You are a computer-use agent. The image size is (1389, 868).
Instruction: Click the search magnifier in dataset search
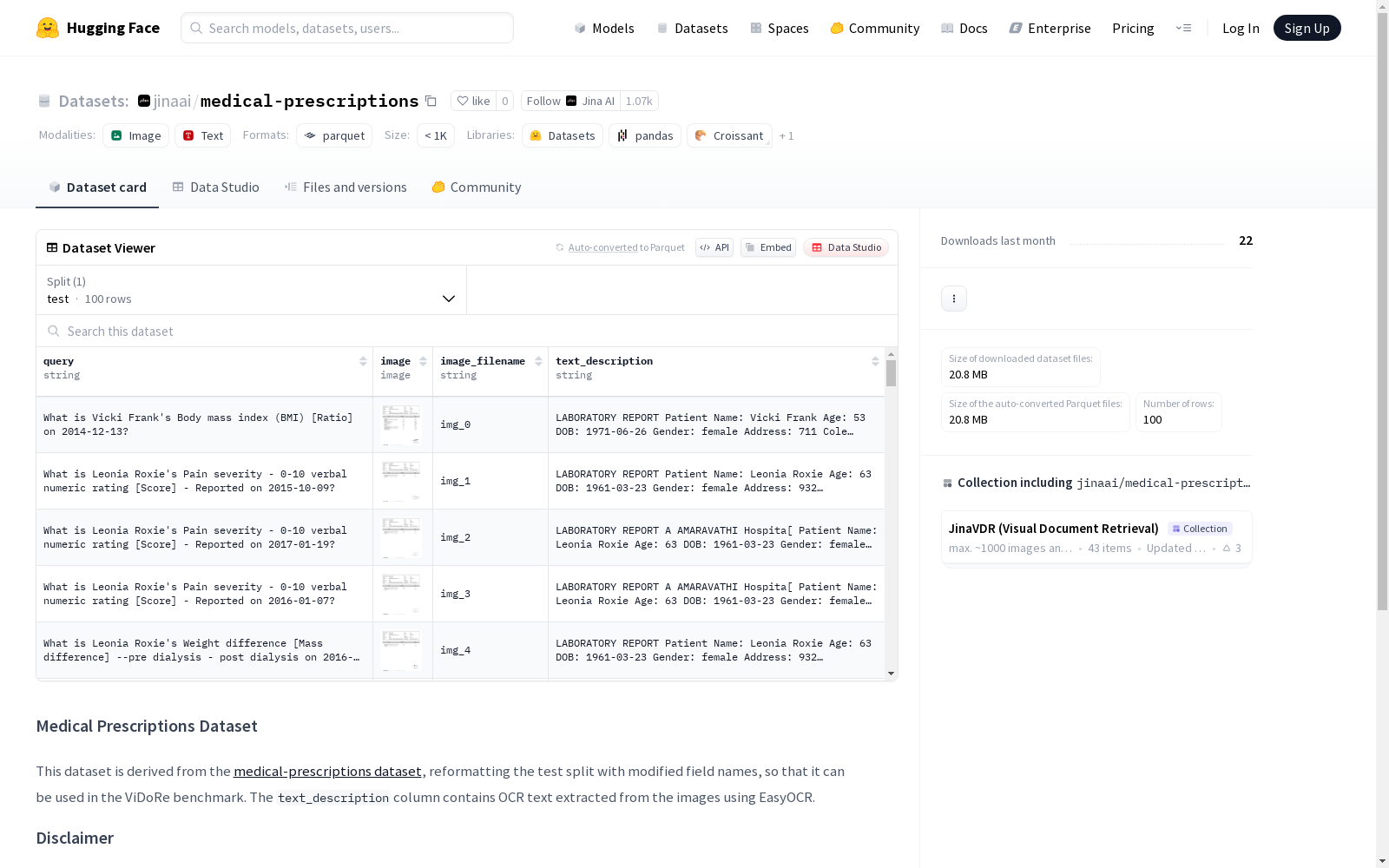pyautogui.click(x=54, y=331)
